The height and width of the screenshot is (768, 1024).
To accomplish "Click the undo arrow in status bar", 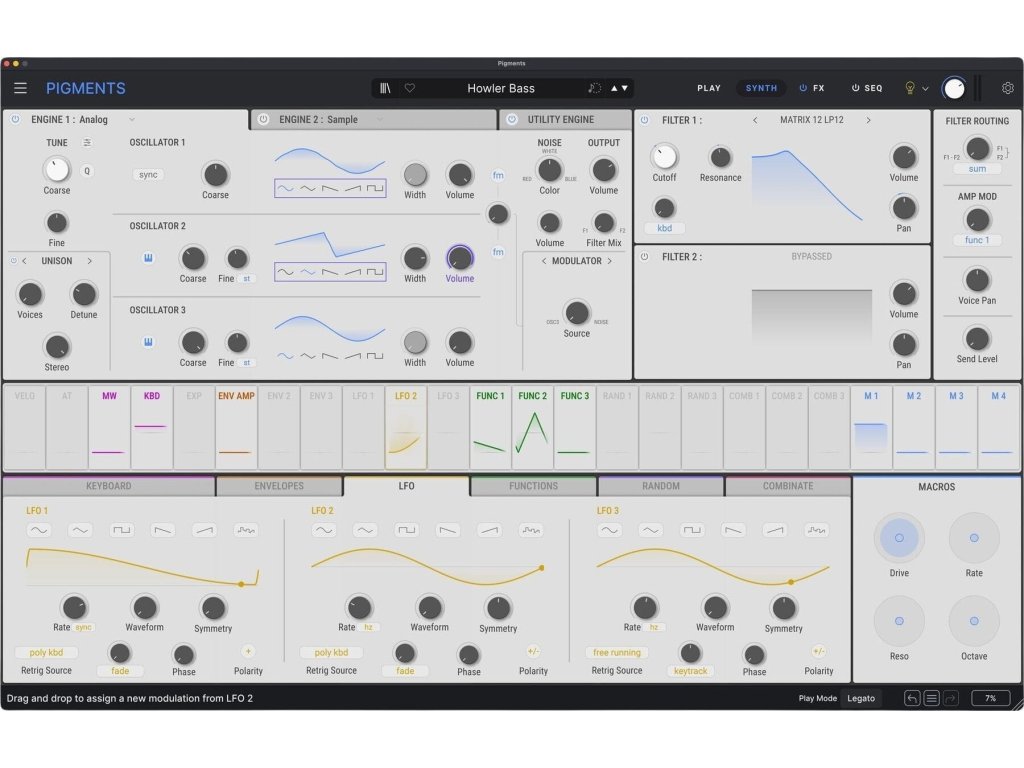I will tap(912, 698).
